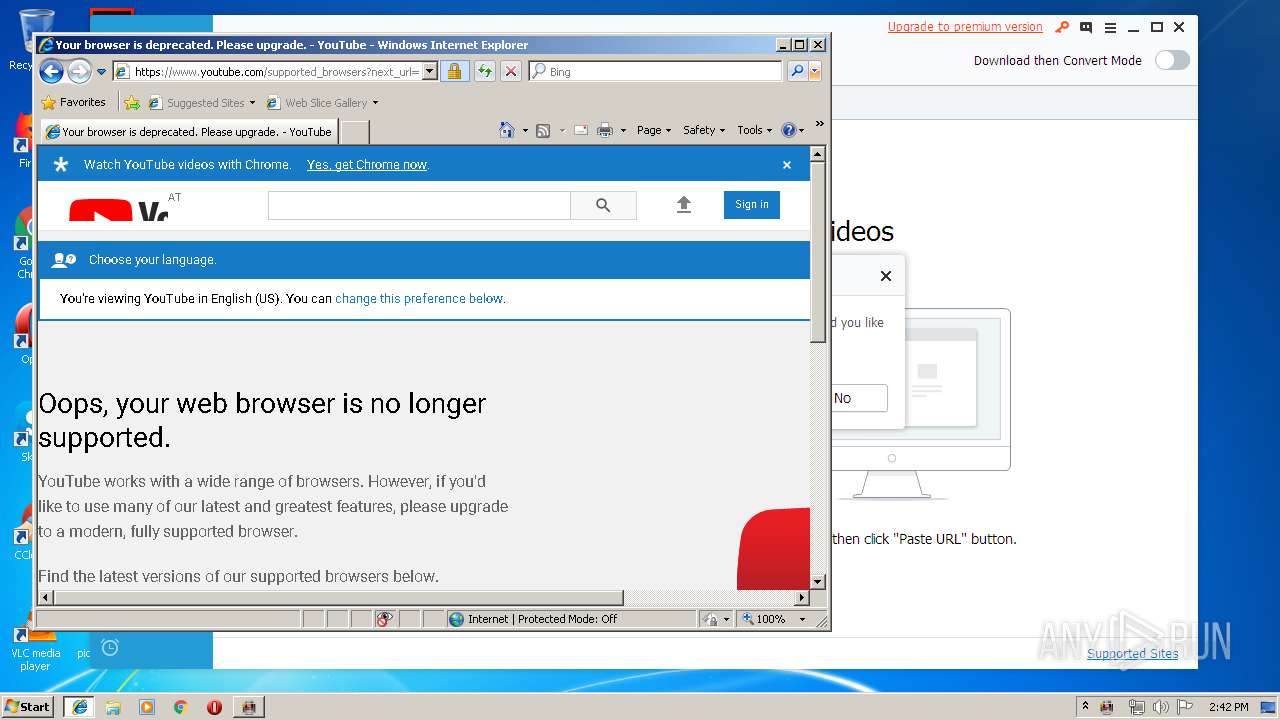Open the recent pages dropdown arrow

click(101, 72)
